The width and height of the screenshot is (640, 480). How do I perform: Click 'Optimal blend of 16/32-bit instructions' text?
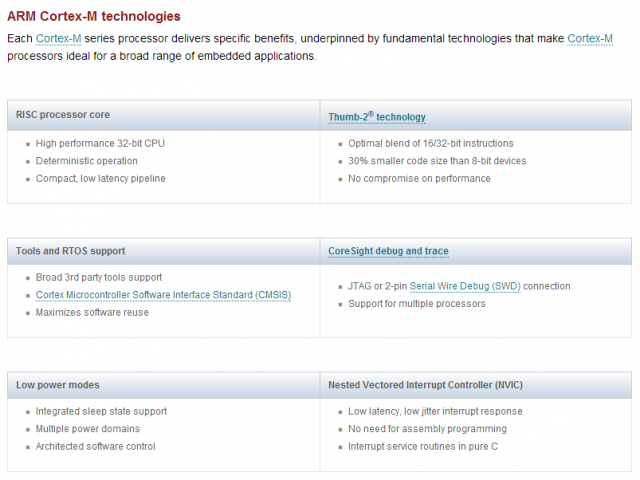click(431, 143)
